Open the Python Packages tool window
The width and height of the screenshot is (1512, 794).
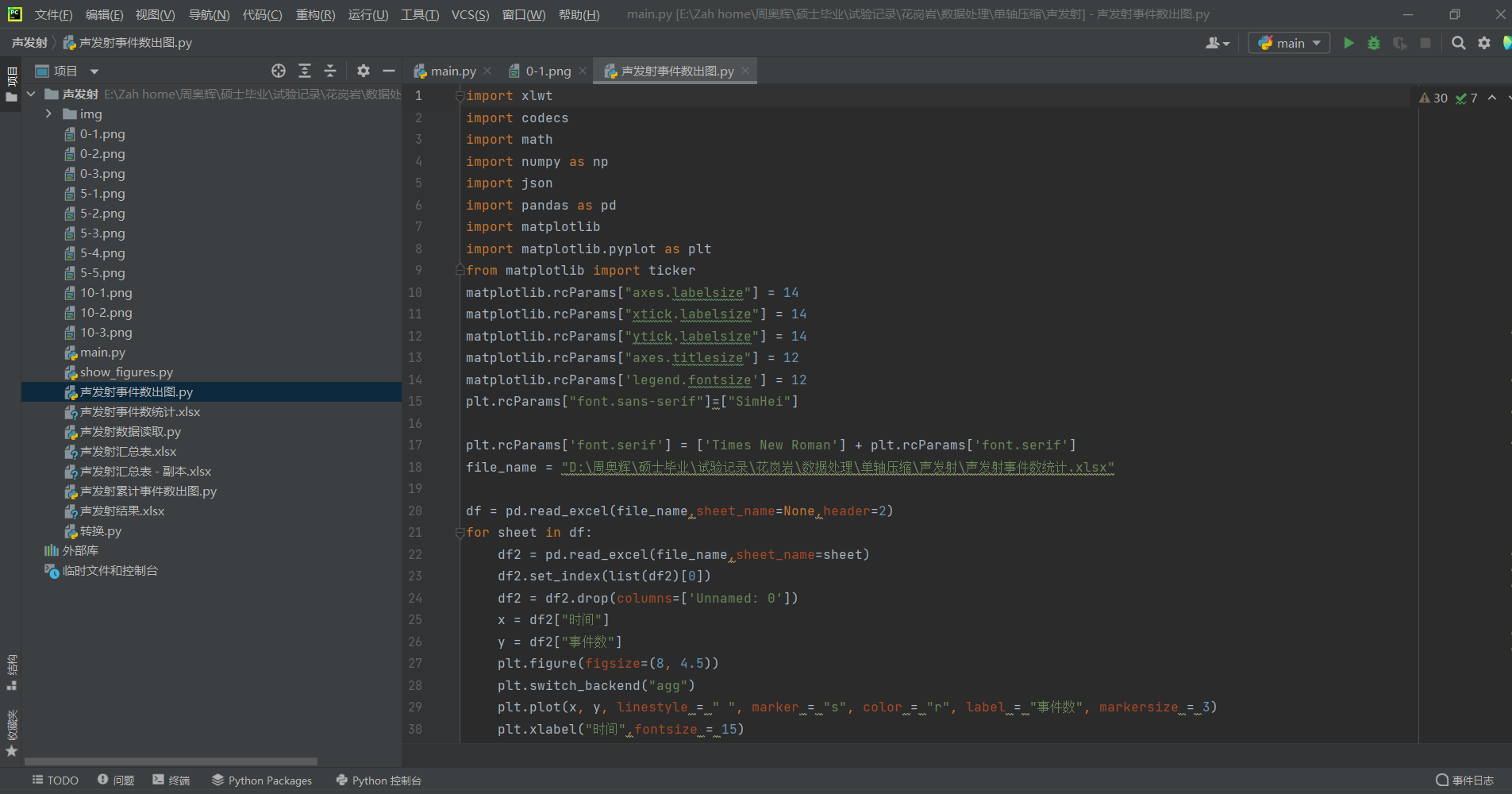pos(262,781)
